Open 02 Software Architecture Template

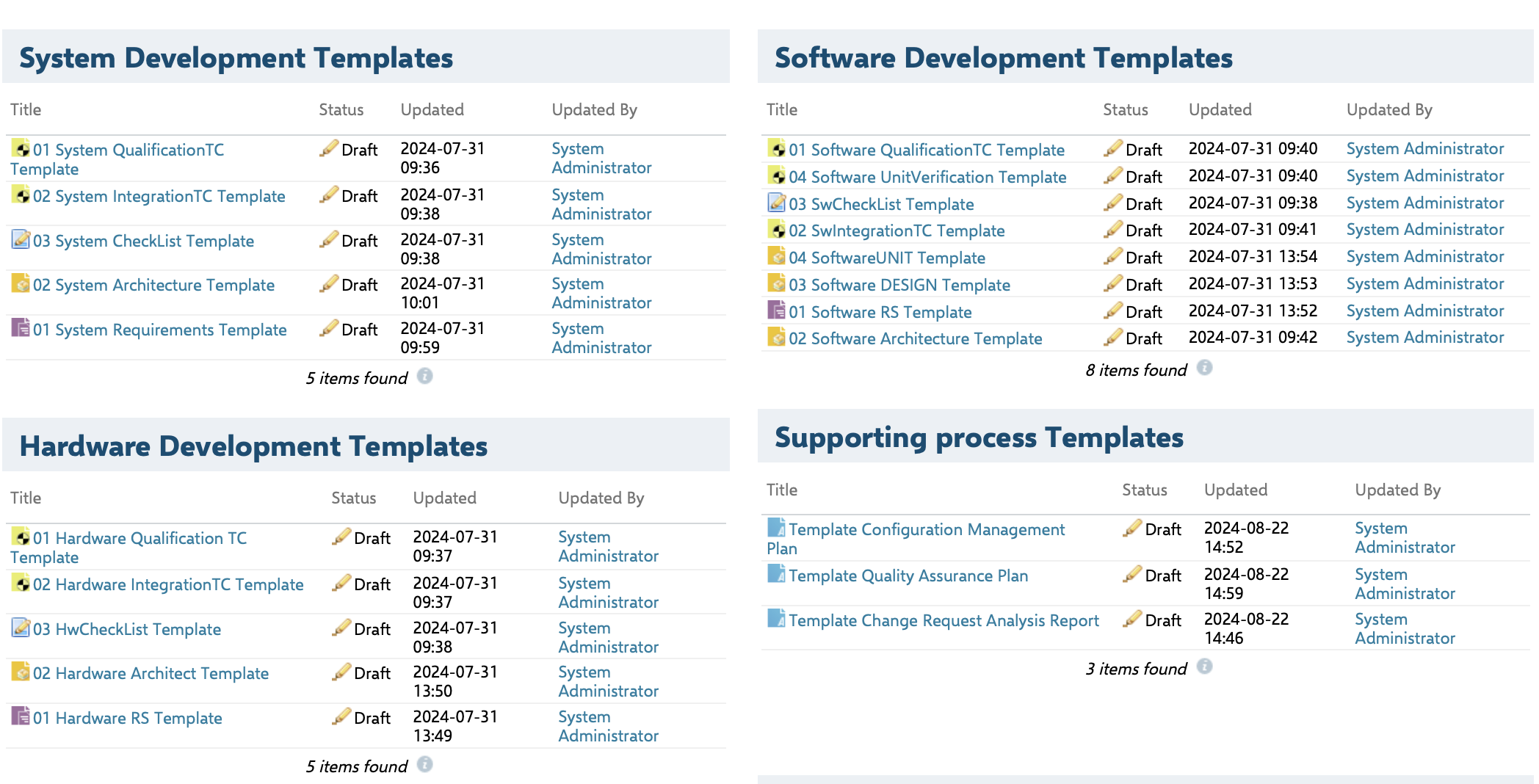[x=916, y=338]
